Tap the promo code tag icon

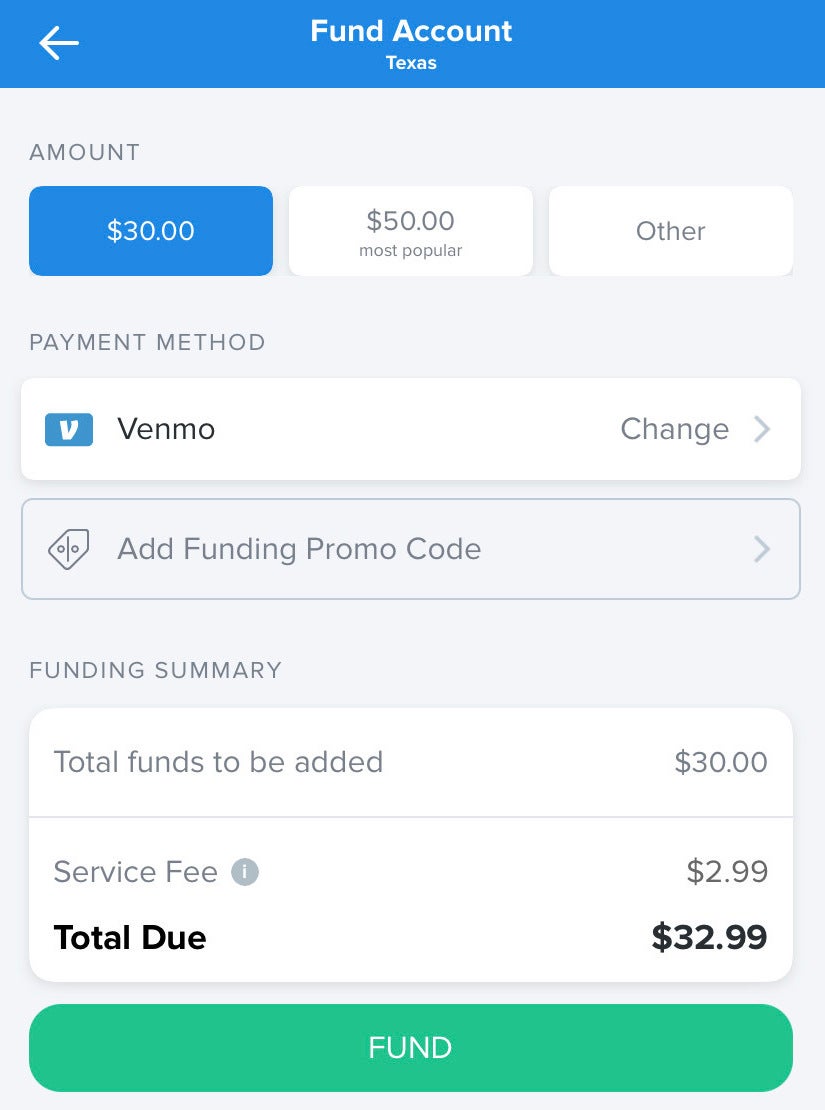pos(69,549)
